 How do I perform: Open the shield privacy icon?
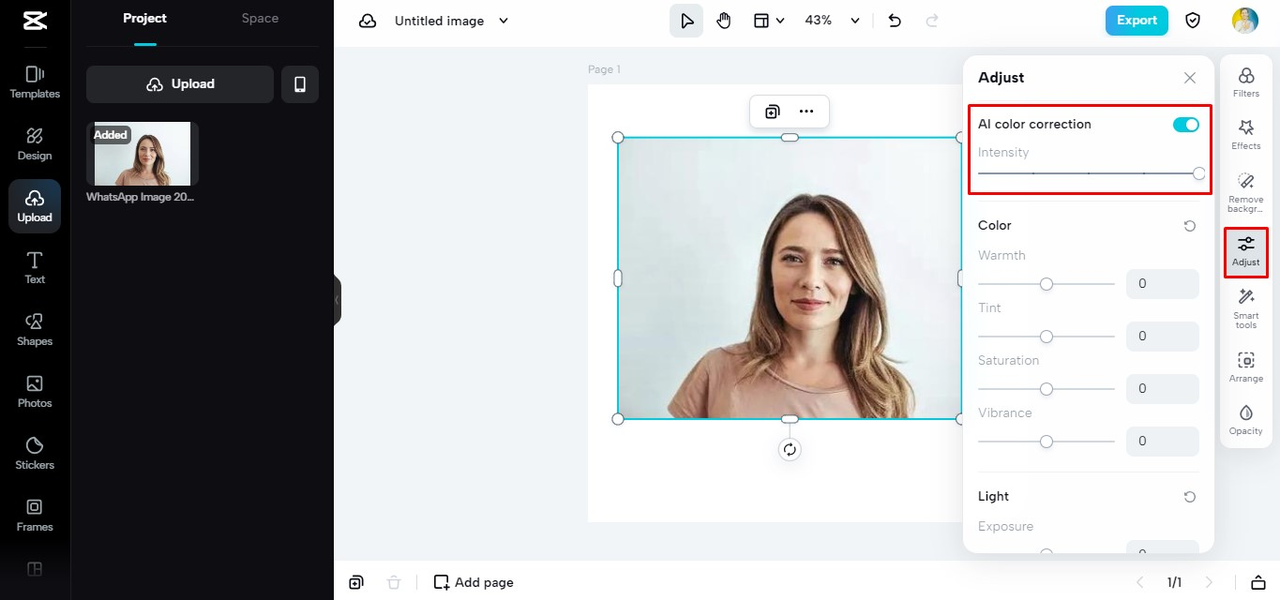1193,20
